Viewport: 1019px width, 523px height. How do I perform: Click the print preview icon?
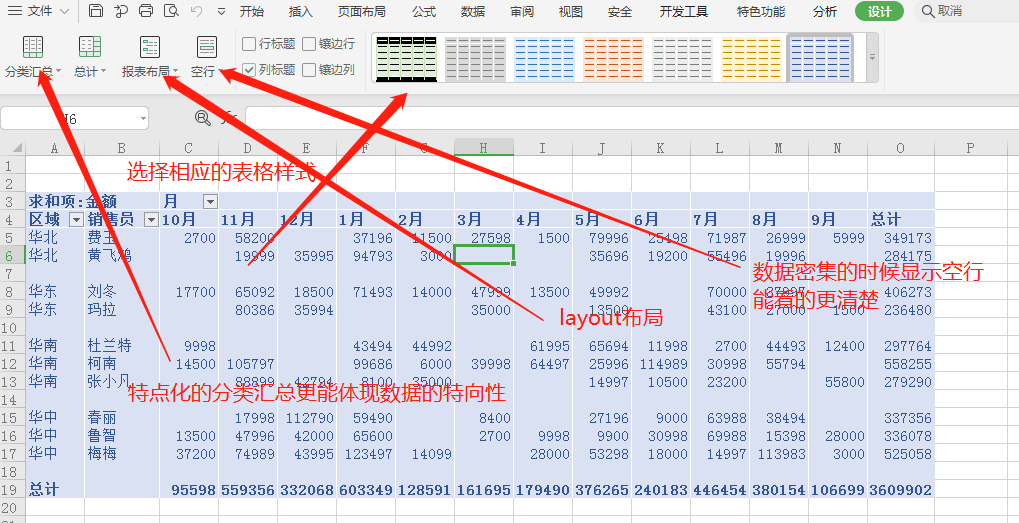click(171, 10)
